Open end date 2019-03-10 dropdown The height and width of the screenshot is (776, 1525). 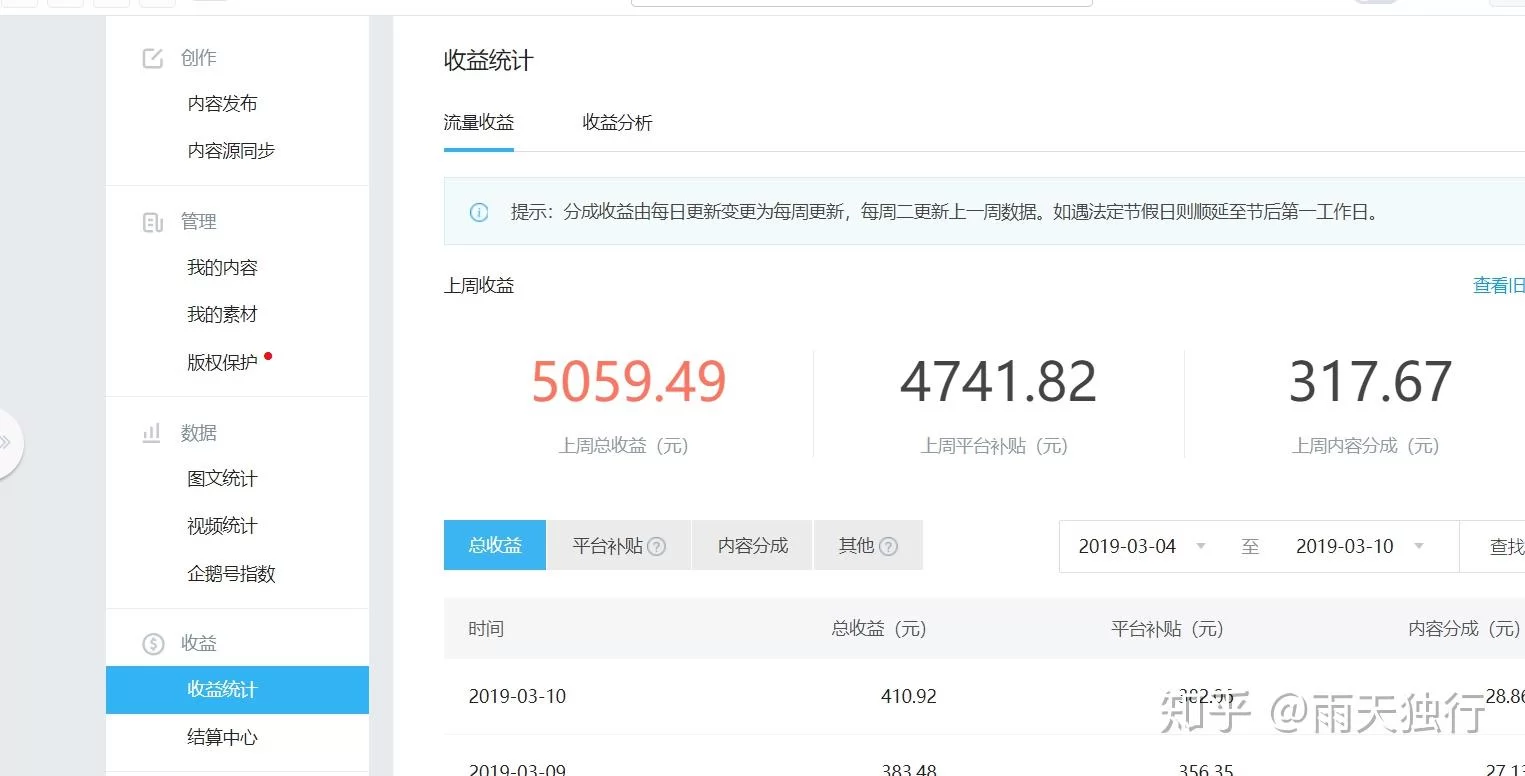(x=1418, y=546)
